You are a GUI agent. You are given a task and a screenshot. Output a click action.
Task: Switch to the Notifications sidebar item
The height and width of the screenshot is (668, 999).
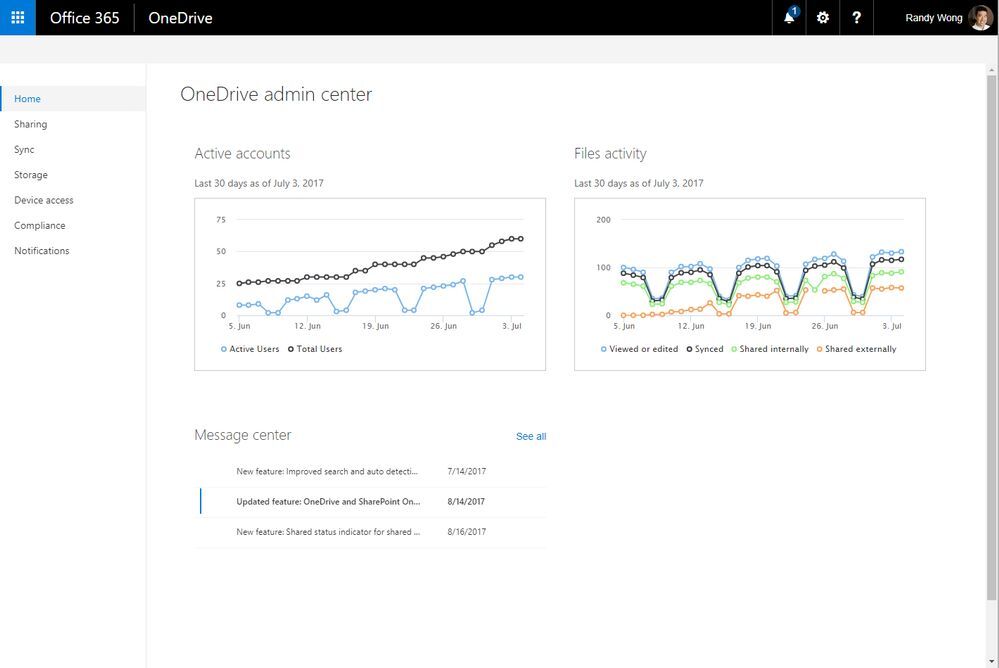(42, 250)
